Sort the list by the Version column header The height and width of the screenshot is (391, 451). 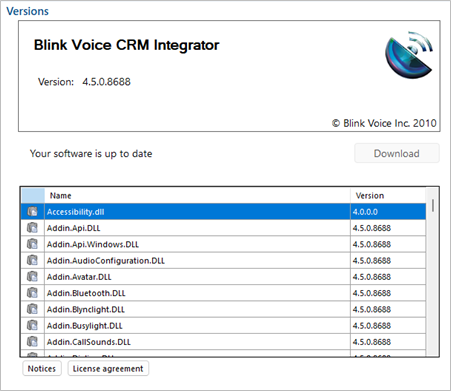[388, 196]
